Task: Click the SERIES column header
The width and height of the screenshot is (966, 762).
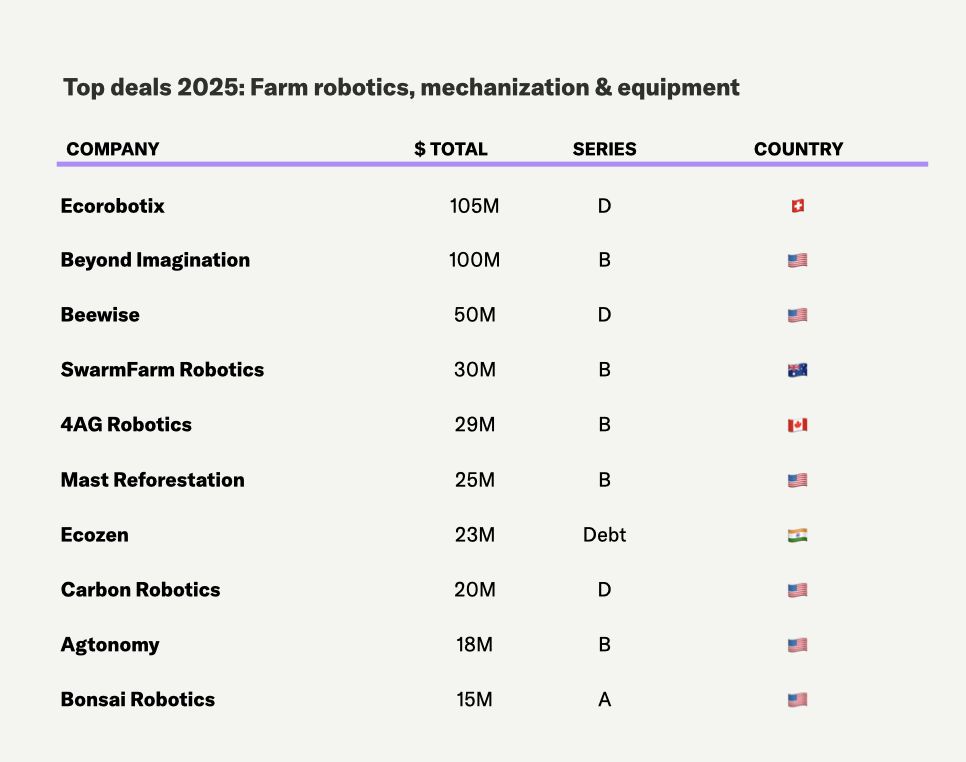Action: [x=604, y=149]
